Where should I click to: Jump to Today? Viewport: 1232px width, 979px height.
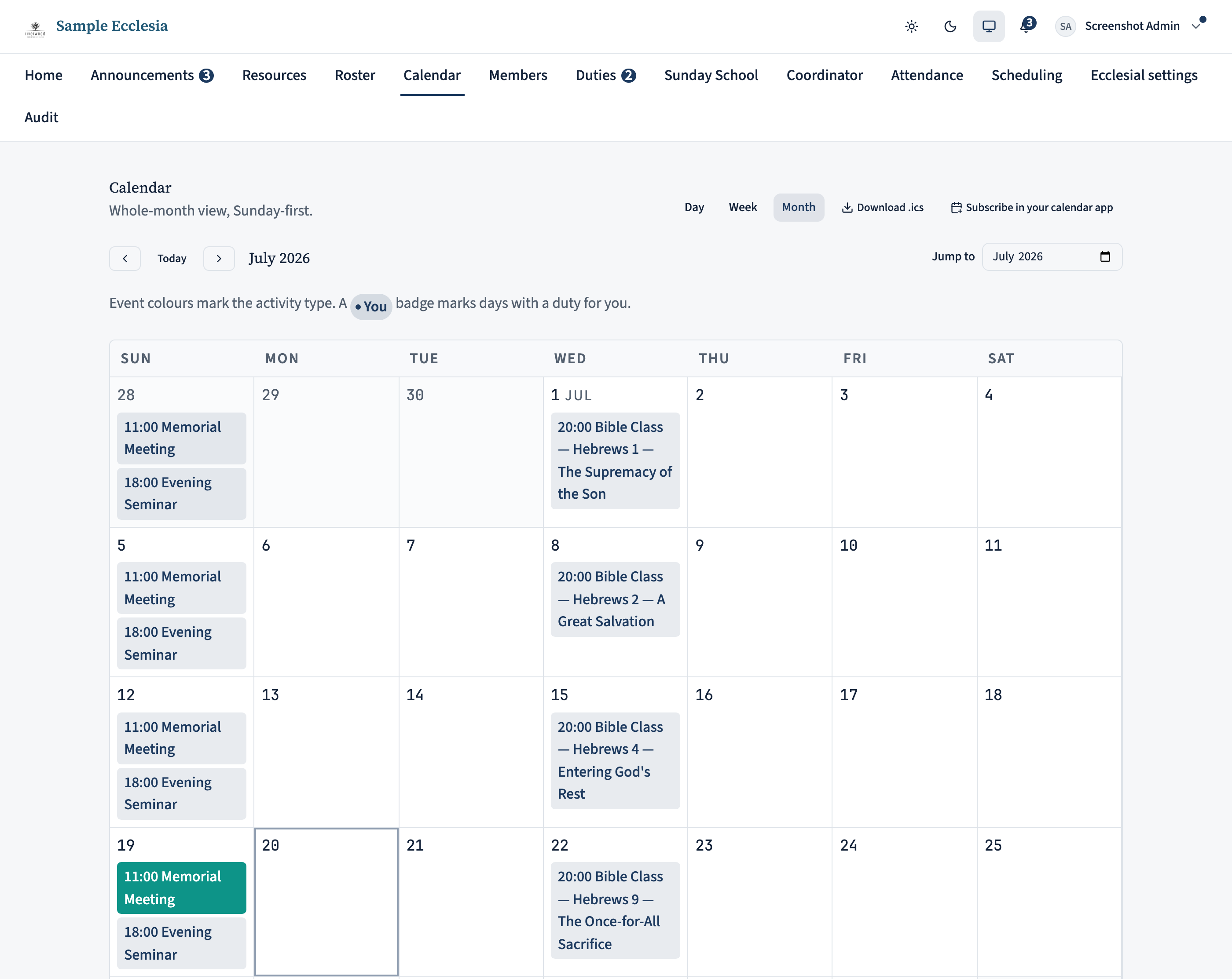(x=172, y=259)
